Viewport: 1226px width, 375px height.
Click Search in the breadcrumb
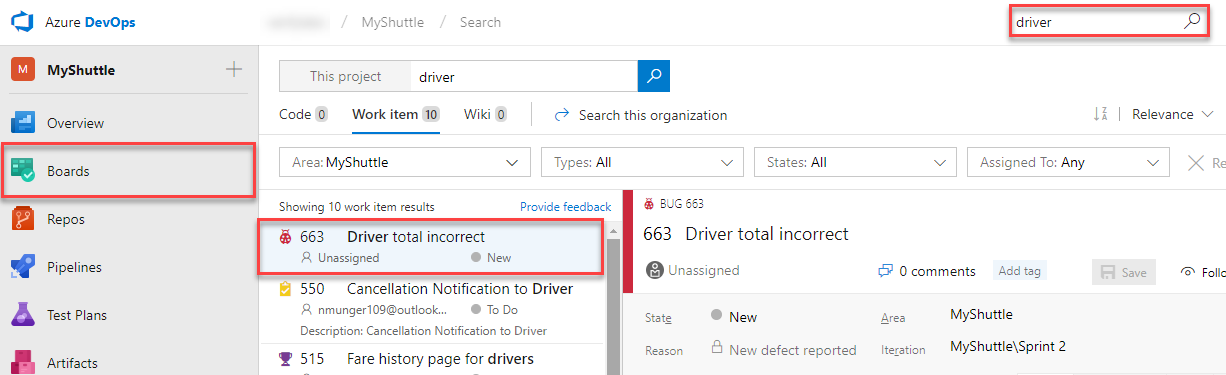click(480, 22)
